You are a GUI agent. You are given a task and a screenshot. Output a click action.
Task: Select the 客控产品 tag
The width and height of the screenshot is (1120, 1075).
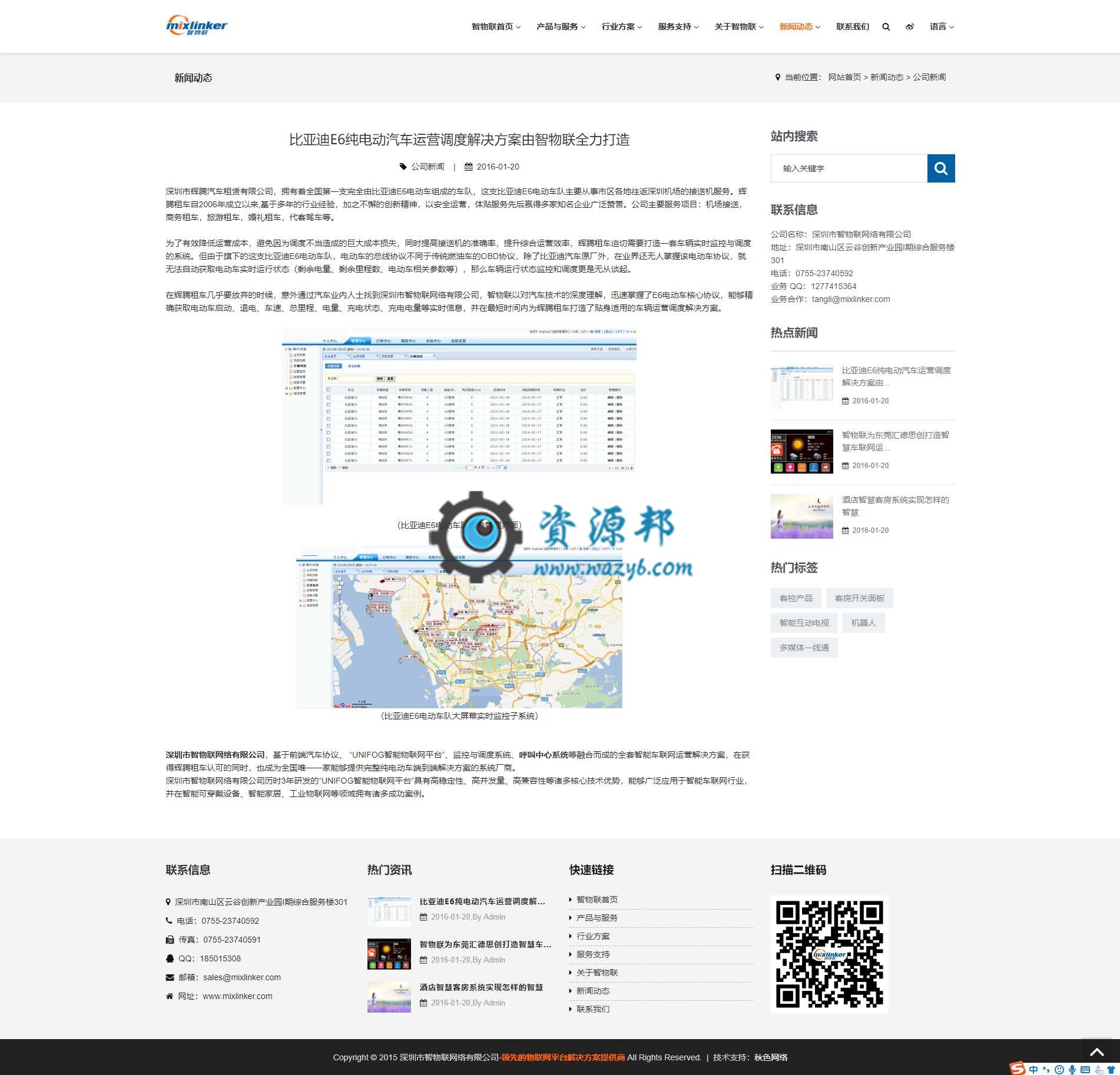(796, 598)
